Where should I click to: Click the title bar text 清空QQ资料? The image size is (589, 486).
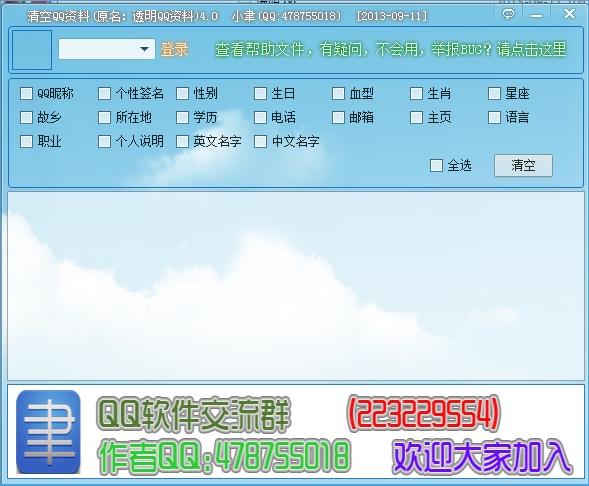tap(59, 16)
